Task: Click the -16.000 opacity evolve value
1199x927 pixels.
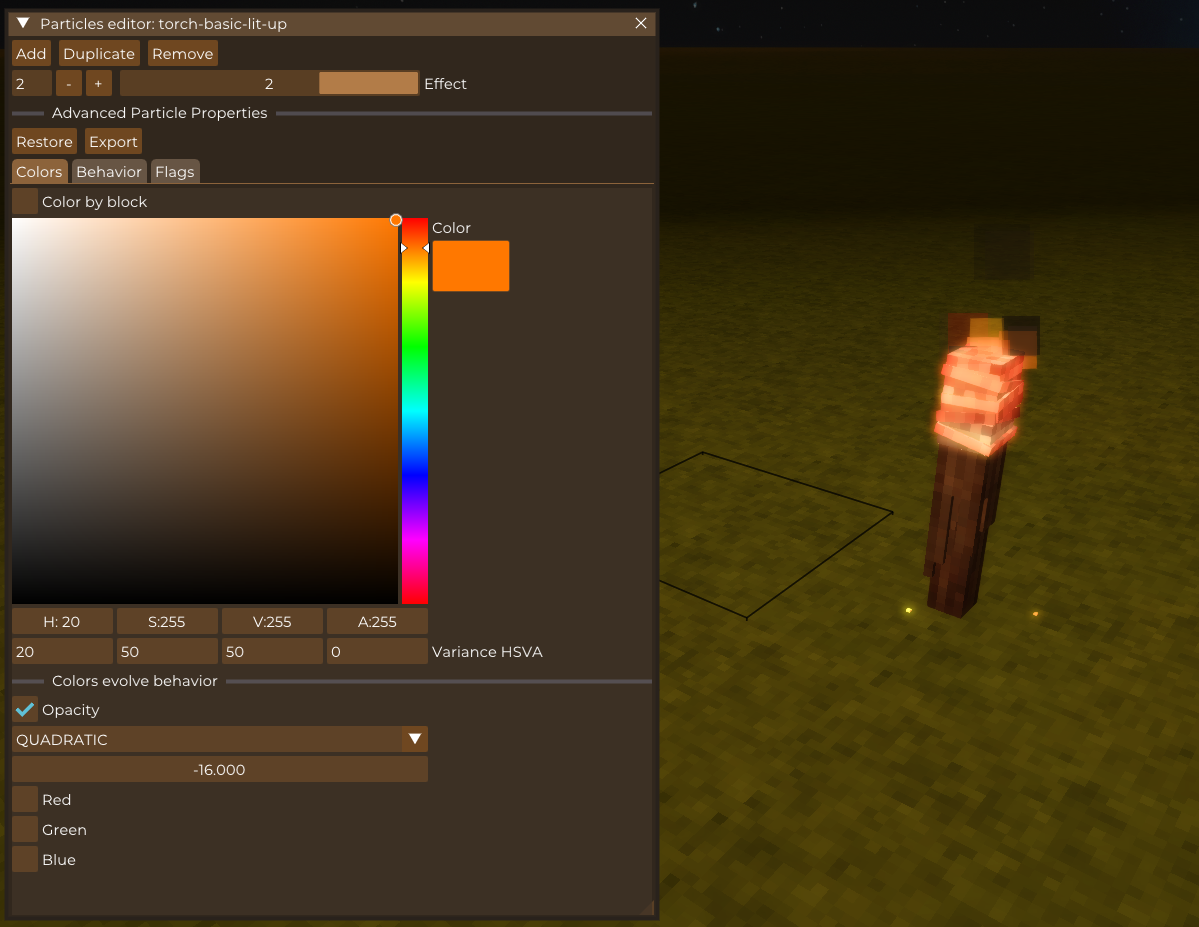Action: pyautogui.click(x=219, y=769)
